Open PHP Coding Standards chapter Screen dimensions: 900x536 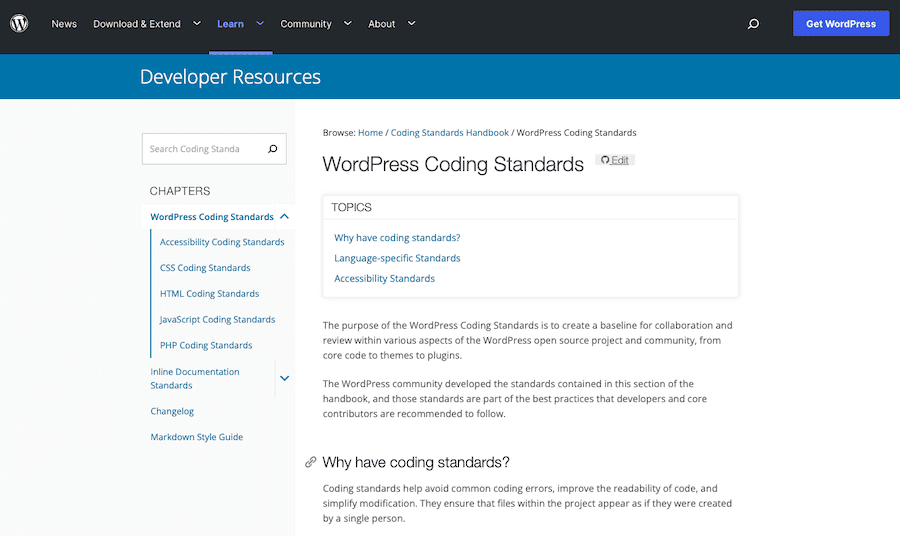pyautogui.click(x=206, y=345)
